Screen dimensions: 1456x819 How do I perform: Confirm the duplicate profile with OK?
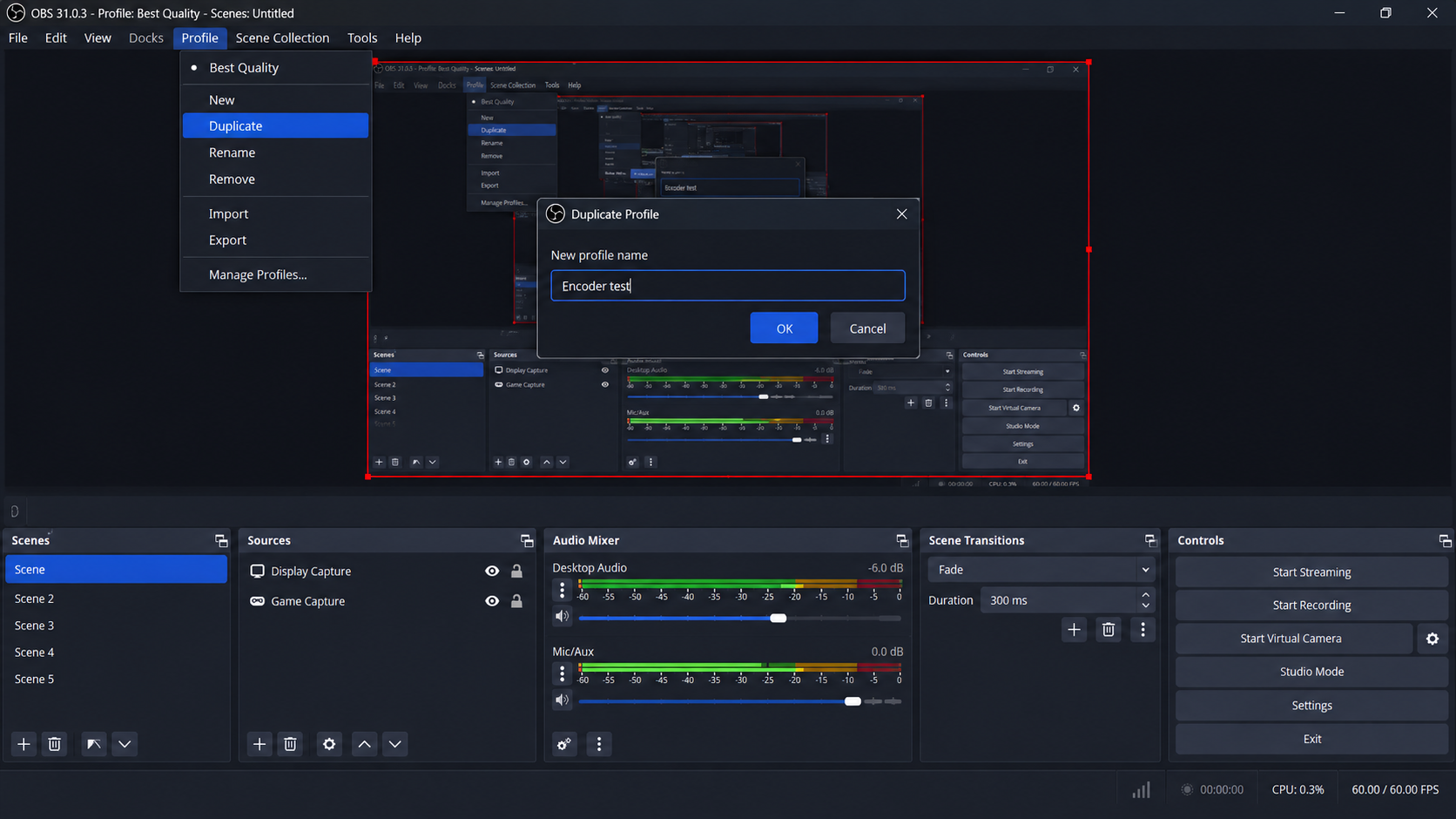tap(784, 328)
